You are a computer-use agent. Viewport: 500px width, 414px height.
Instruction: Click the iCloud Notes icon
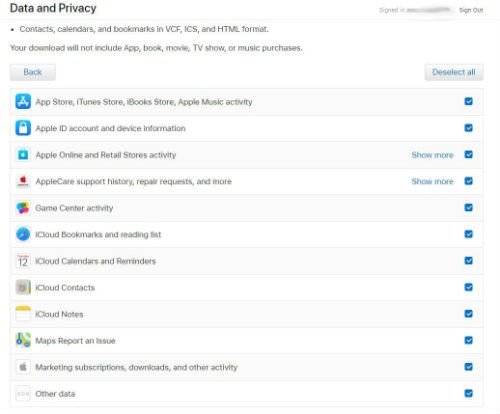tap(23, 314)
